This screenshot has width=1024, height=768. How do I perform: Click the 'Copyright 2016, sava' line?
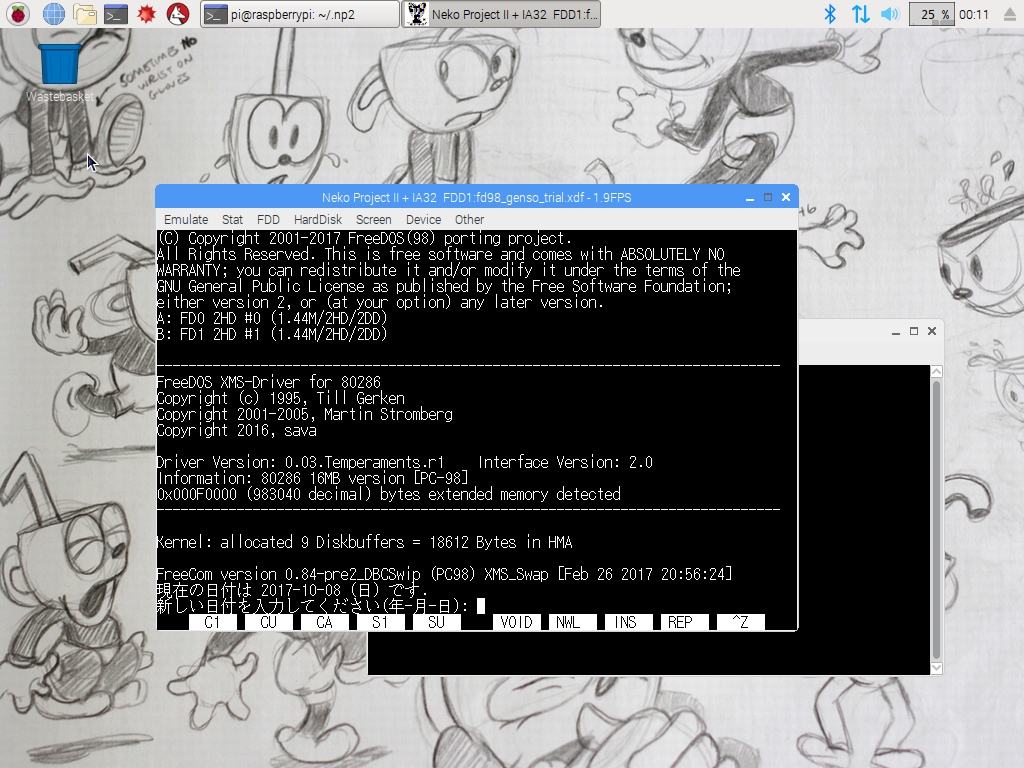coord(236,430)
